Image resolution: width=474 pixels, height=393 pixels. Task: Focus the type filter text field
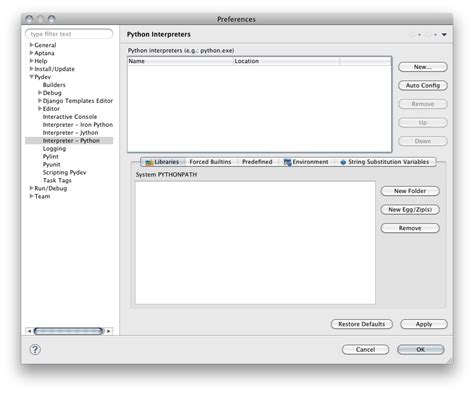(69, 34)
